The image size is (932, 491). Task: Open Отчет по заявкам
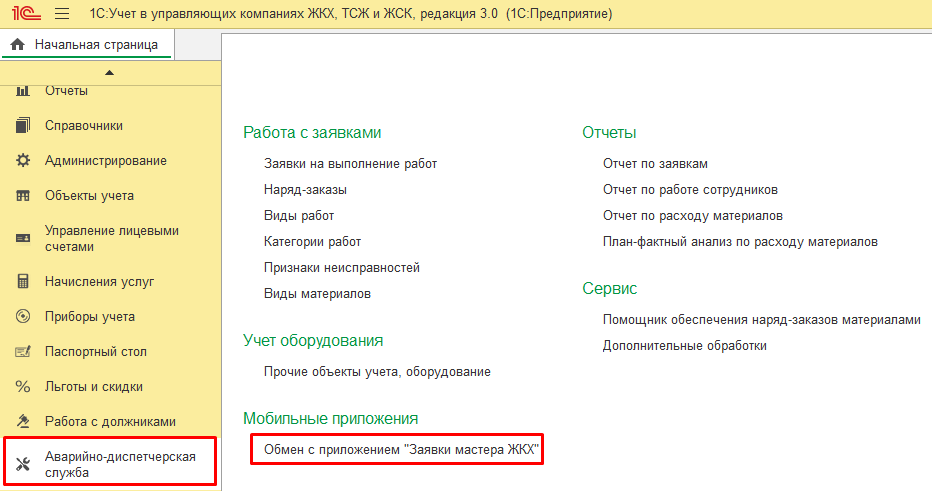tap(655, 163)
